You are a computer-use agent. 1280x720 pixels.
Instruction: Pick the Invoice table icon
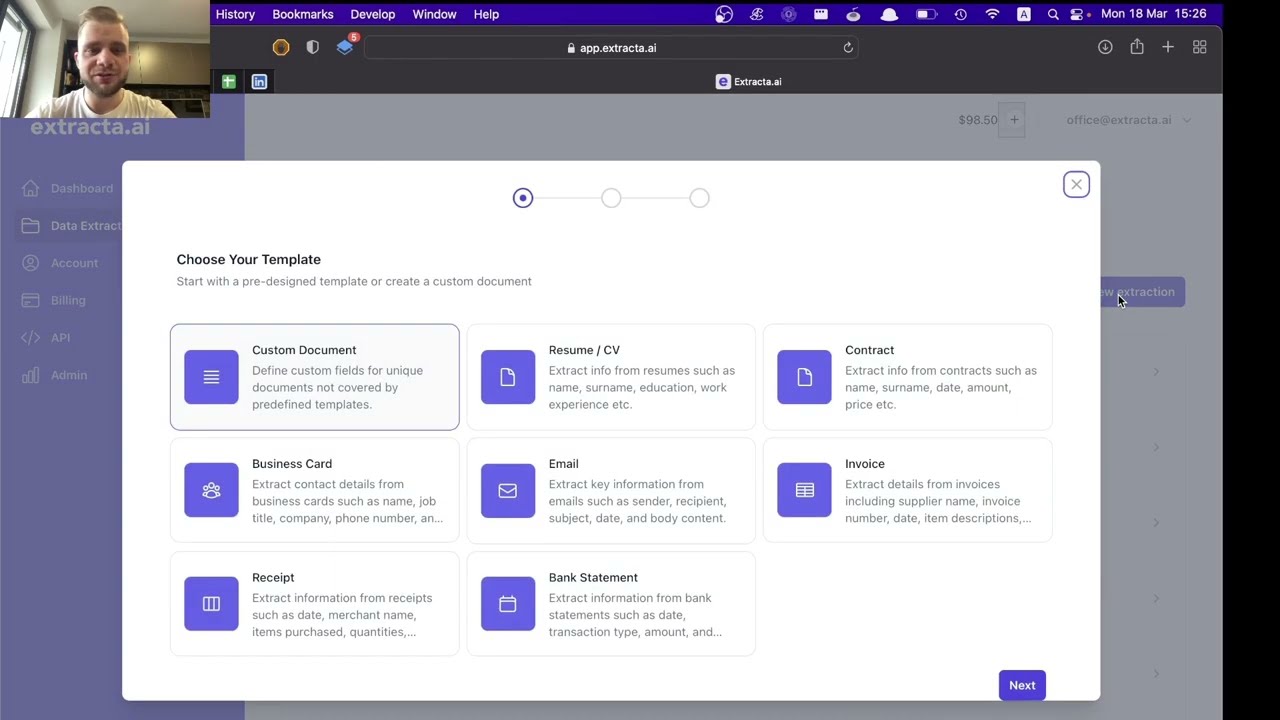tap(804, 490)
